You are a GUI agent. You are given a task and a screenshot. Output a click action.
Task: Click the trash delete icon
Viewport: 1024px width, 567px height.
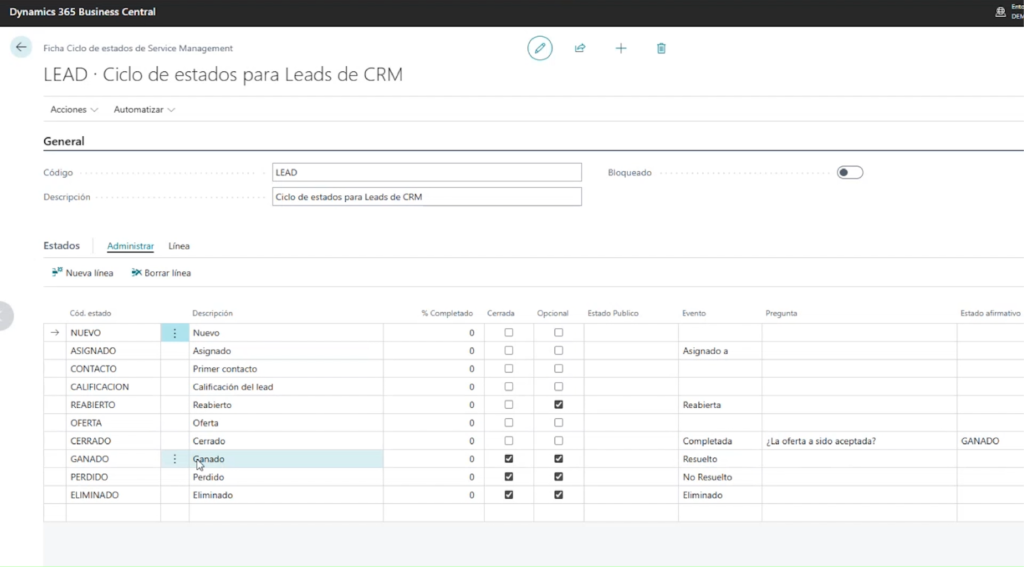click(661, 48)
